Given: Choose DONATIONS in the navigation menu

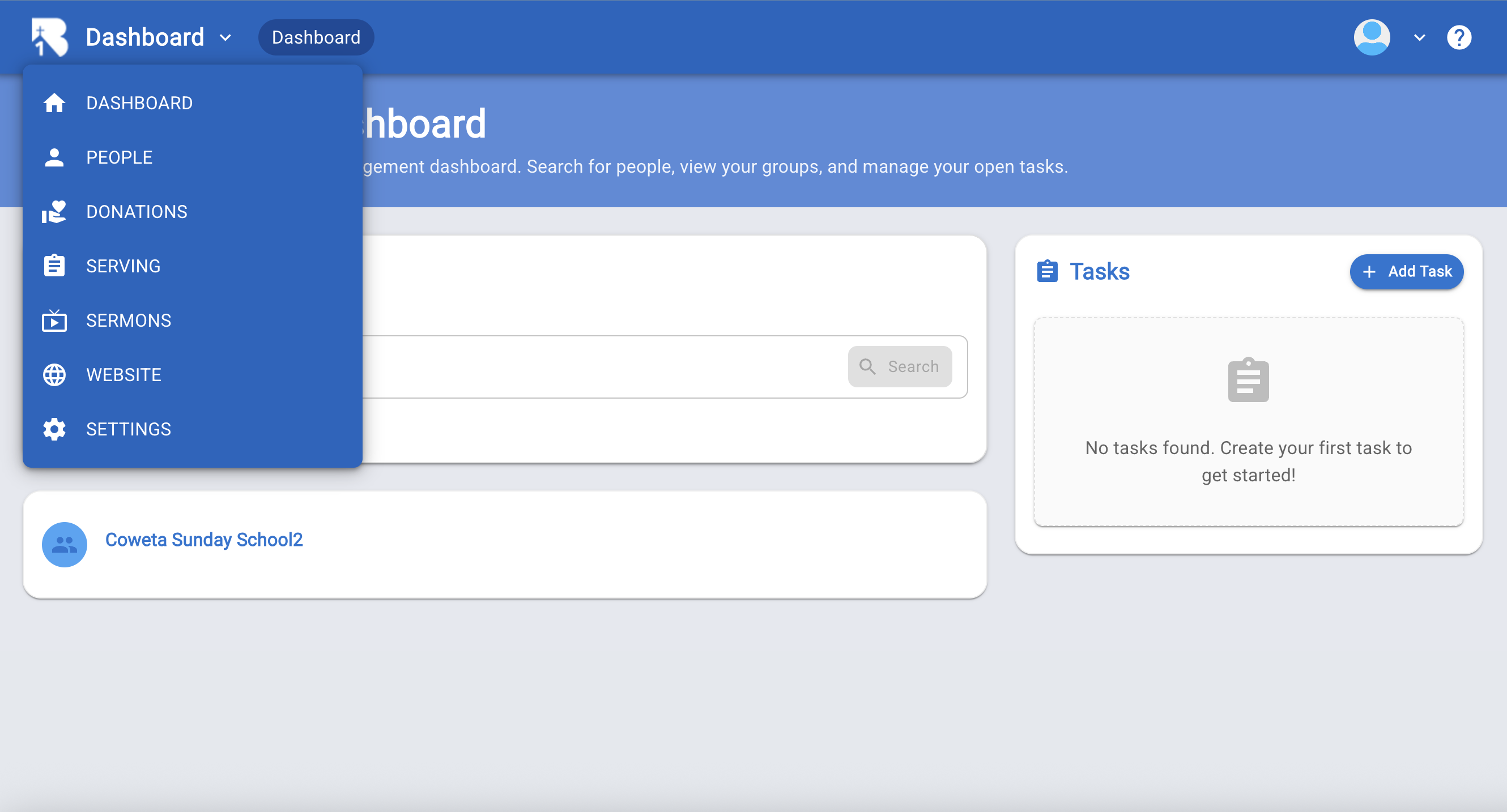Looking at the screenshot, I should 137,212.
